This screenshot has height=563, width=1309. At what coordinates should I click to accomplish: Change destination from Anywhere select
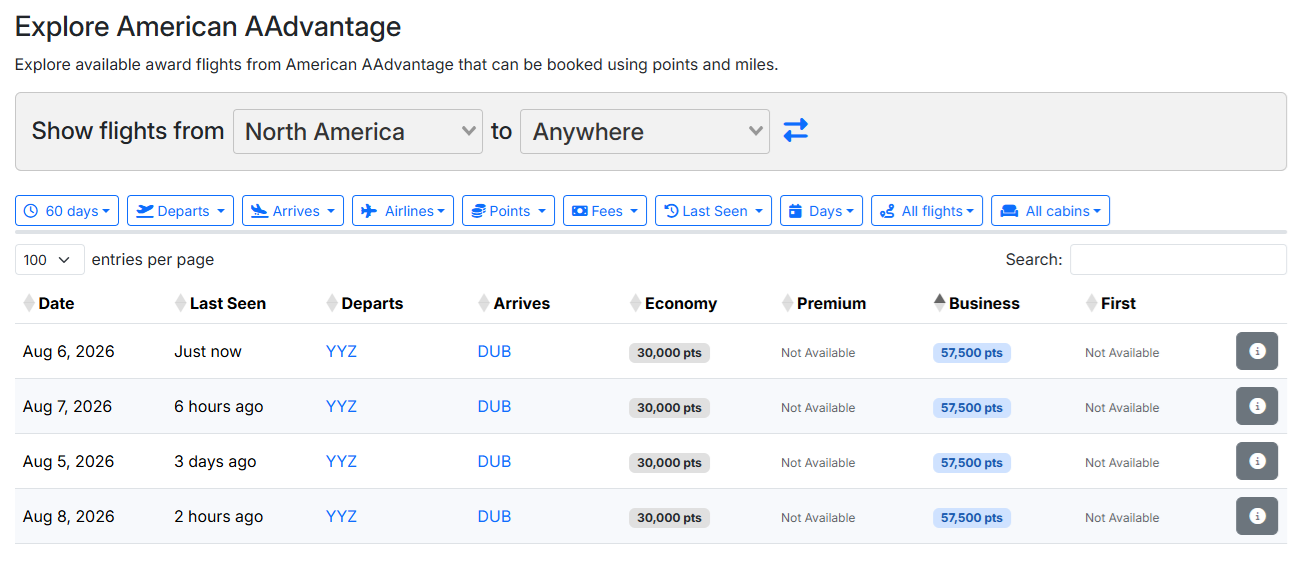tap(645, 131)
